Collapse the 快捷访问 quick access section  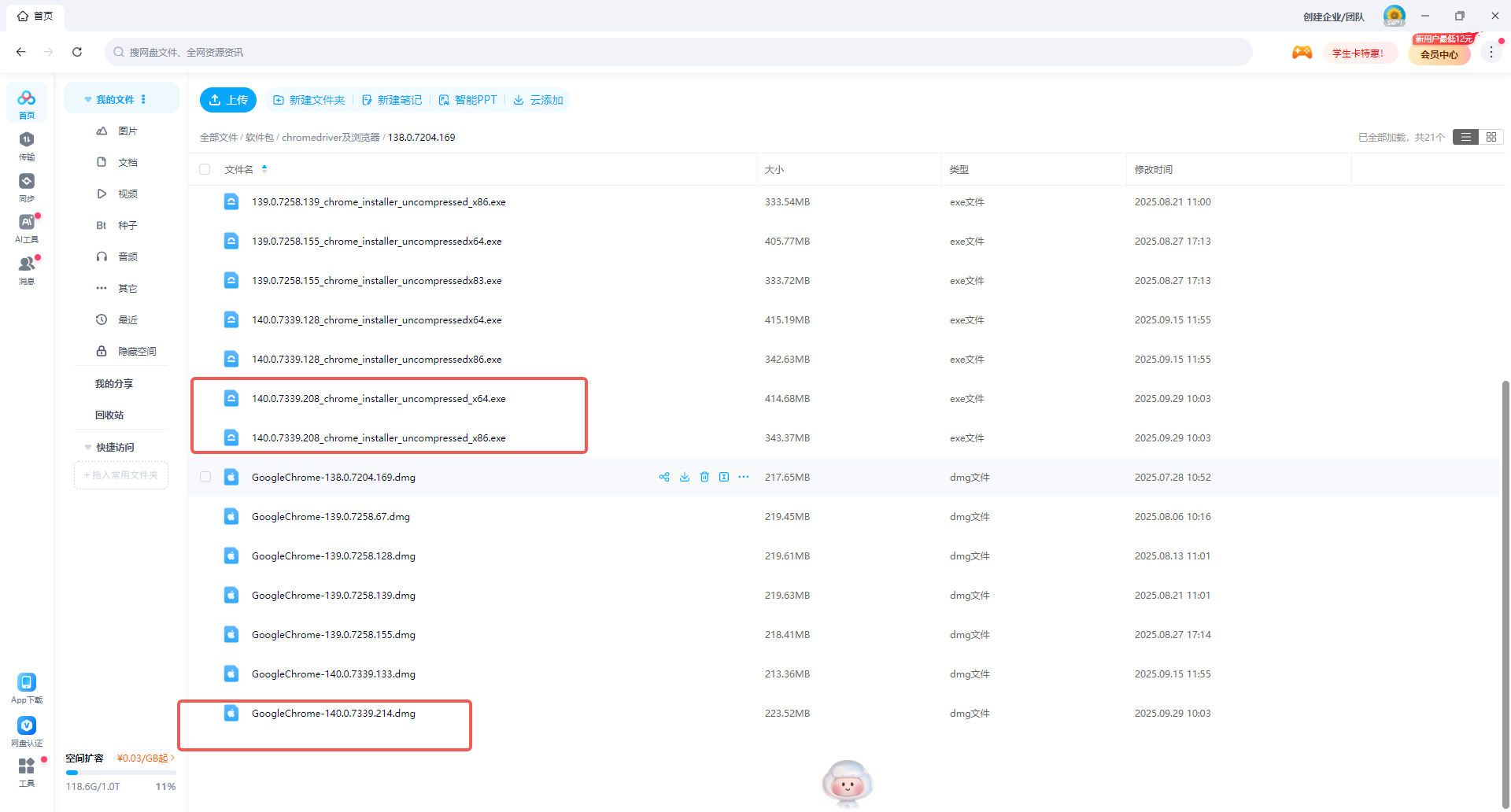(x=88, y=447)
